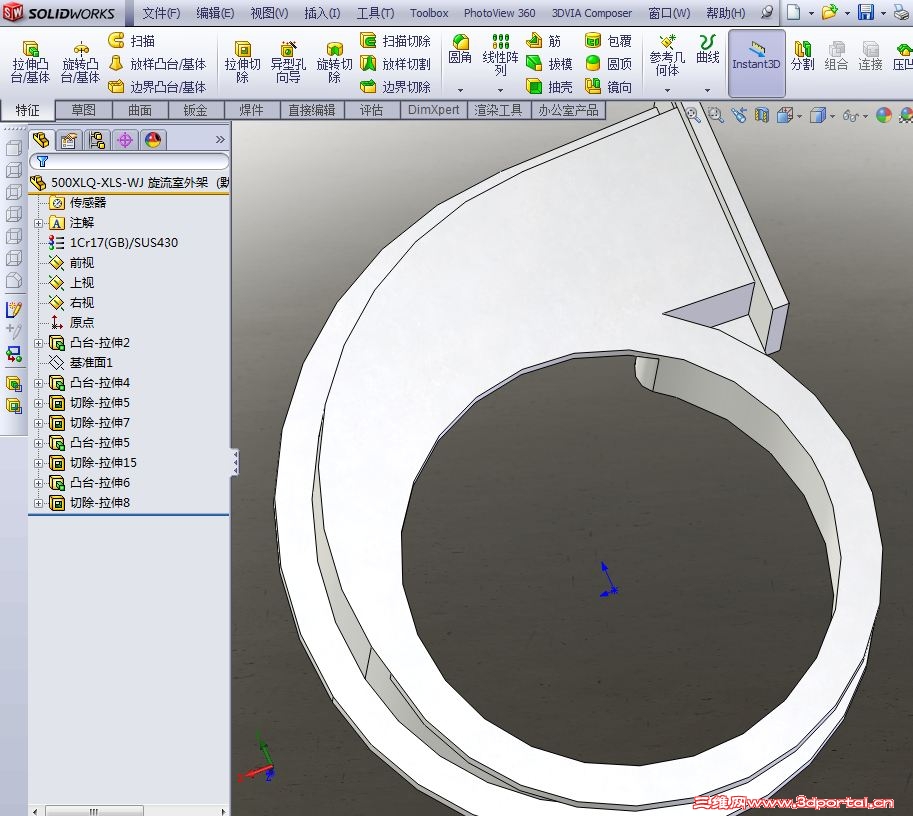Expand the 注解 annotations node
Image resolution: width=913 pixels, height=816 pixels.
coord(38,223)
